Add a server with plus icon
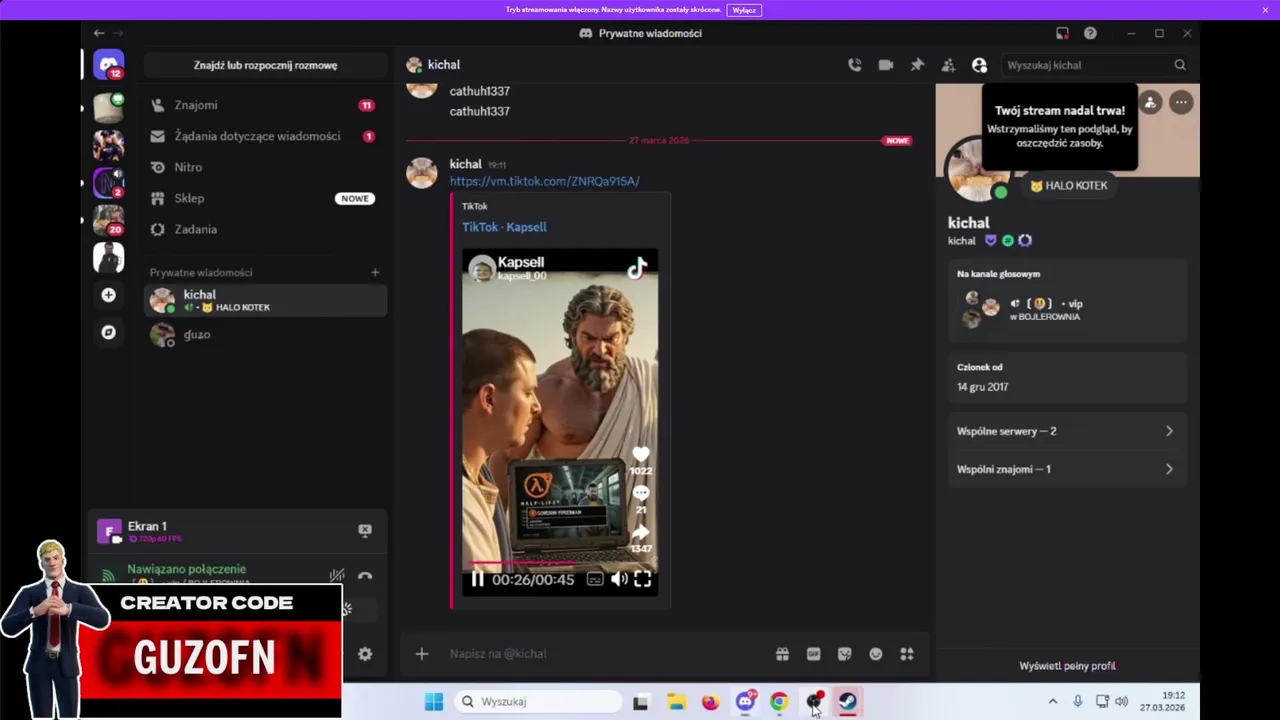 (108, 295)
